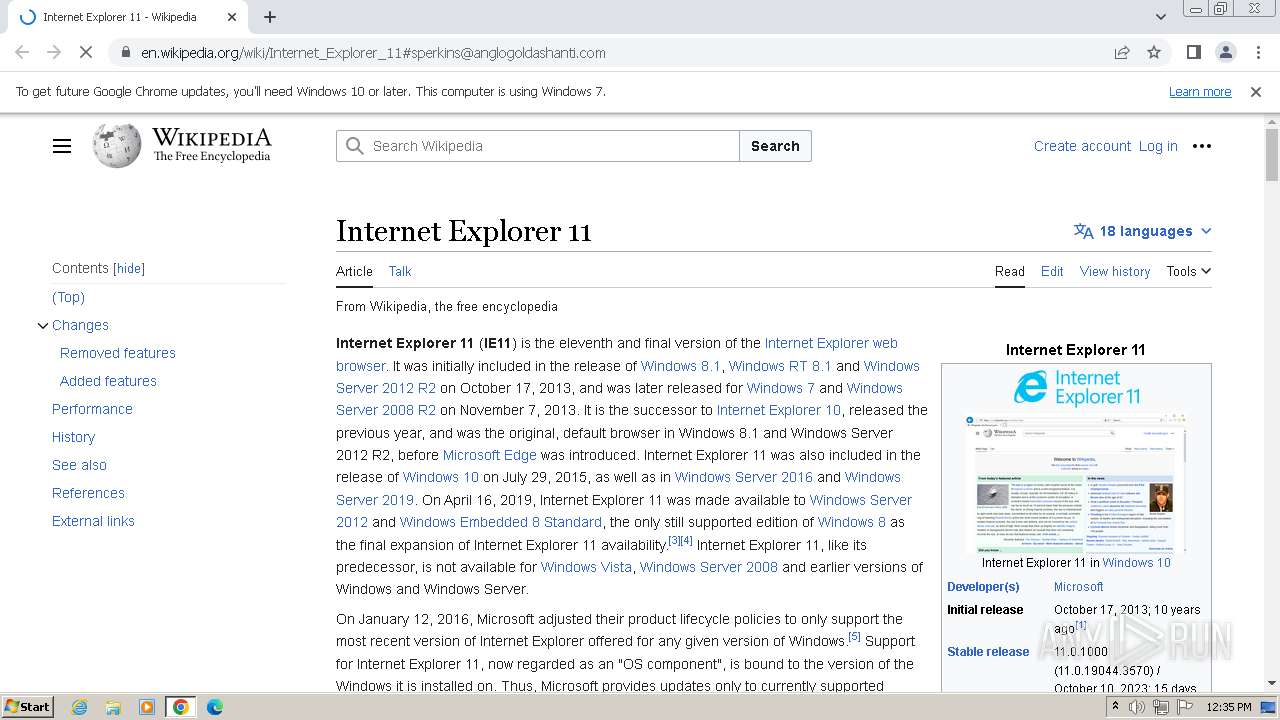Collapse the Changes section in contents
1280x720 pixels.
pos(42,326)
